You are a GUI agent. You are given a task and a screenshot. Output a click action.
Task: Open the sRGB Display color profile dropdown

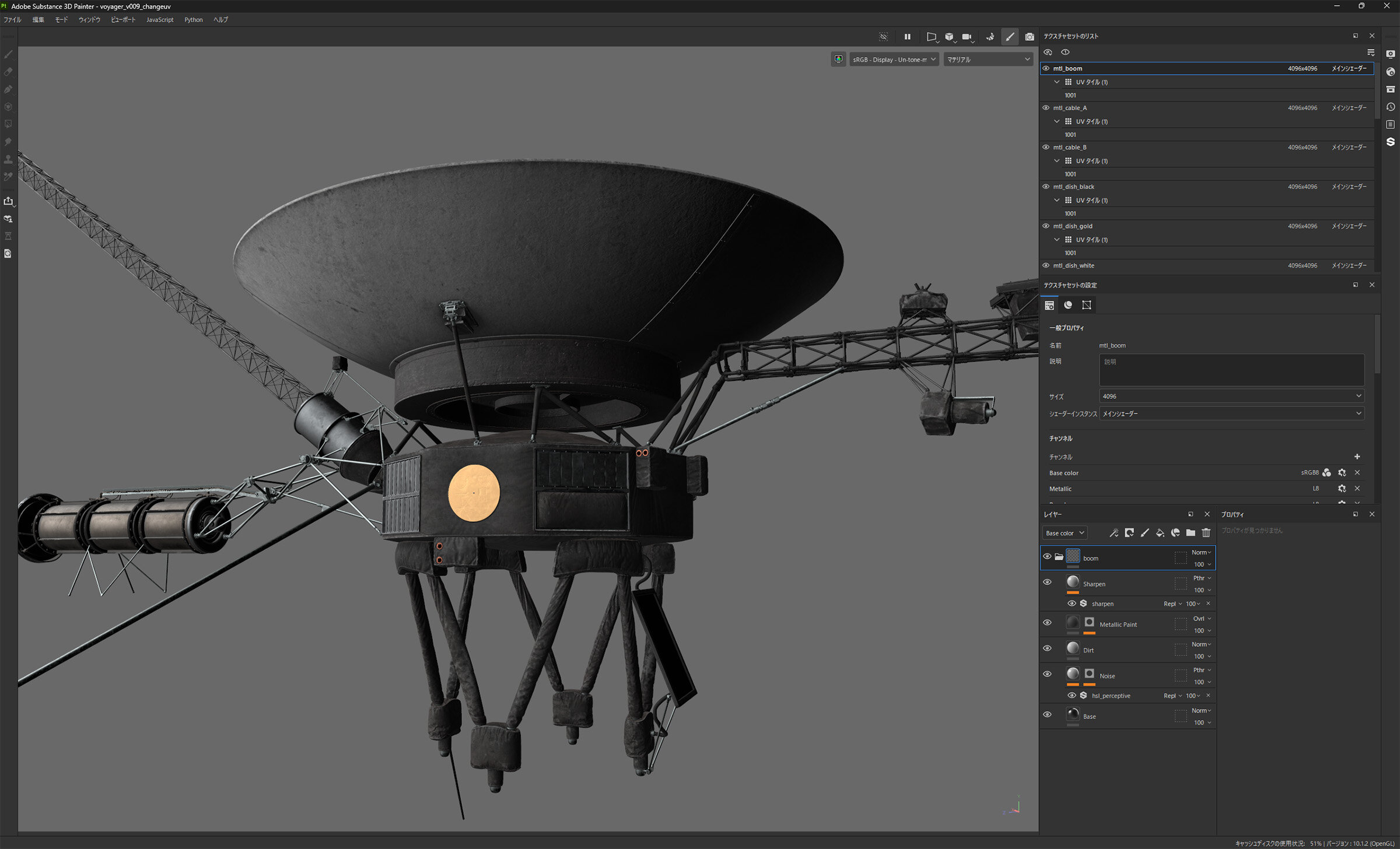pyautogui.click(x=894, y=59)
